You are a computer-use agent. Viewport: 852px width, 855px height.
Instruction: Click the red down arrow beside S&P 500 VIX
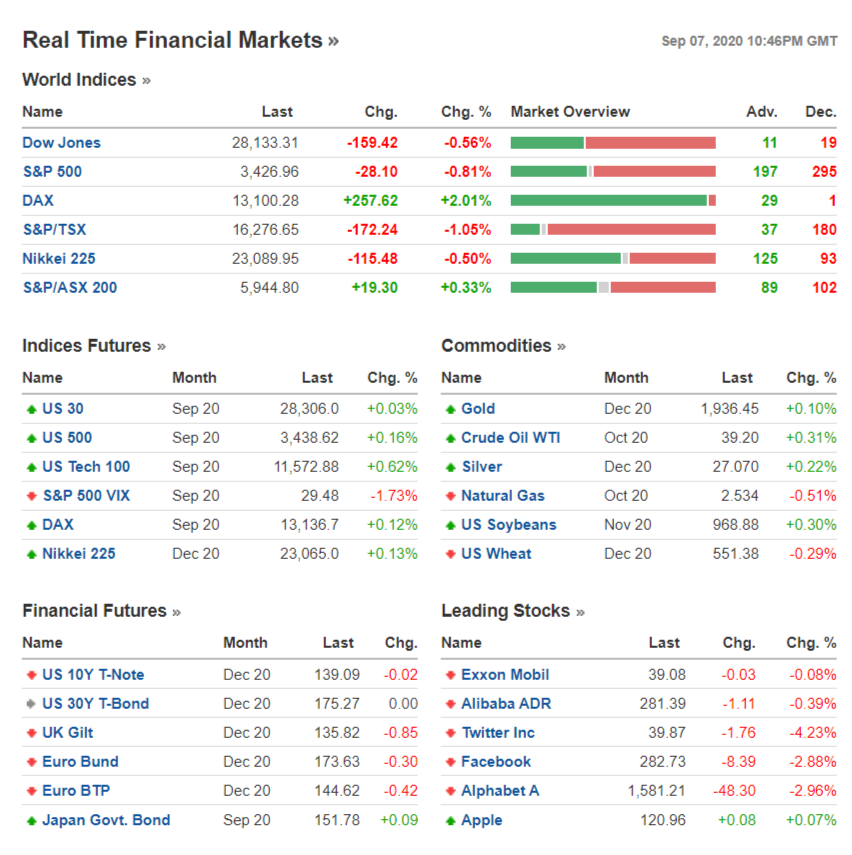[32, 496]
